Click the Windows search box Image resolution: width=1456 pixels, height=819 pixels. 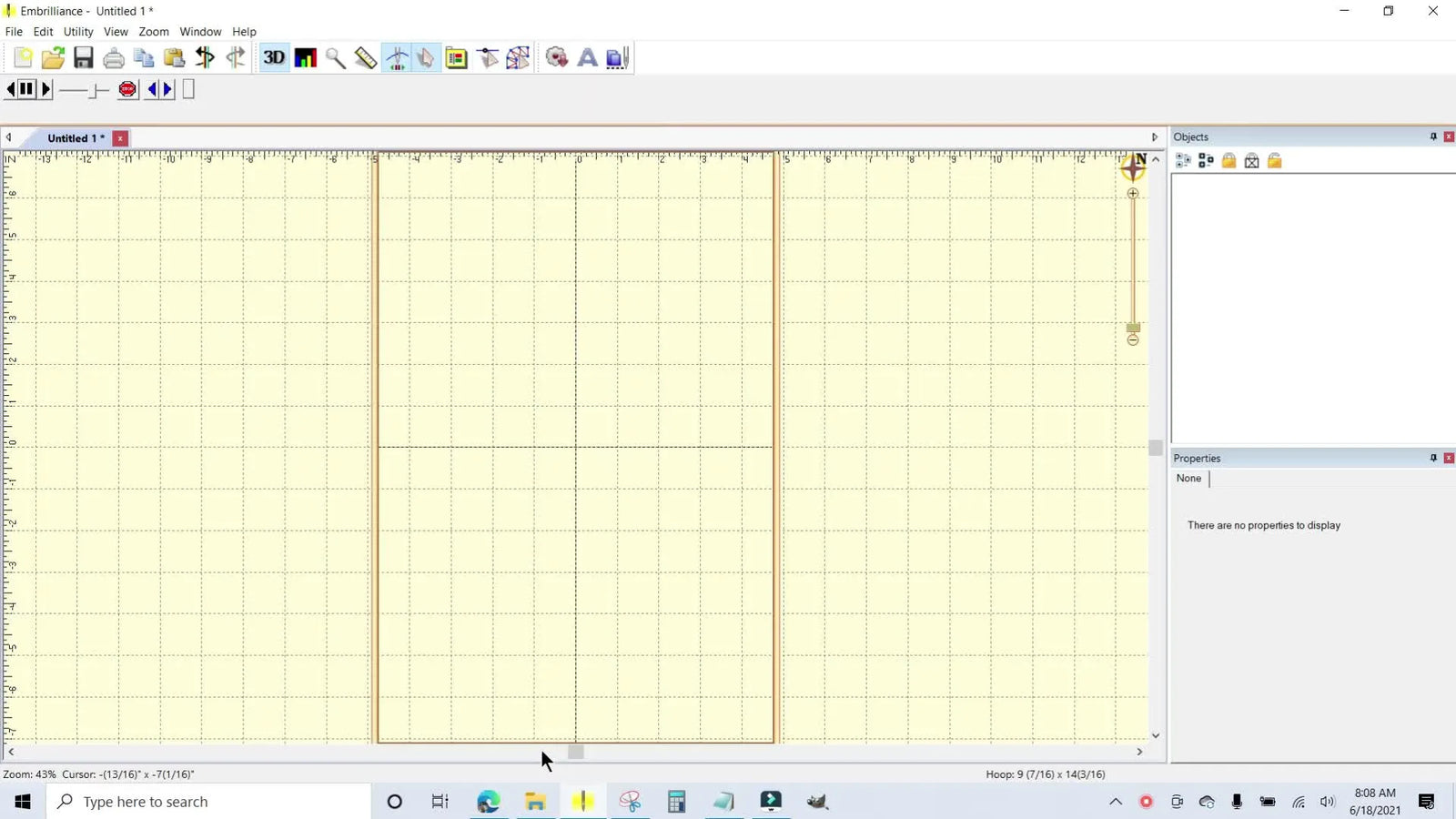(x=208, y=802)
